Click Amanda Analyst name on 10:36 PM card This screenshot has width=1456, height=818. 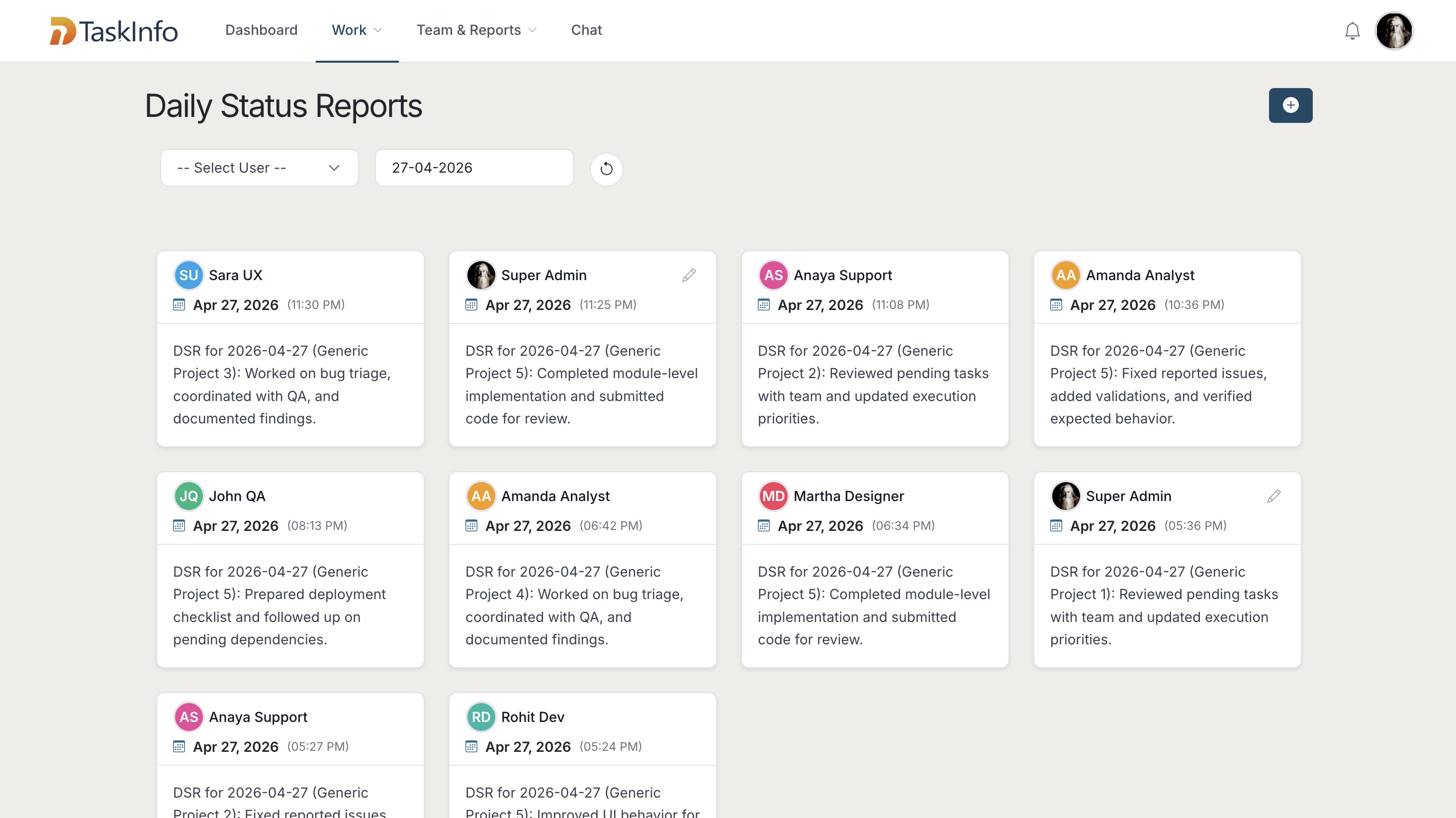click(1140, 276)
